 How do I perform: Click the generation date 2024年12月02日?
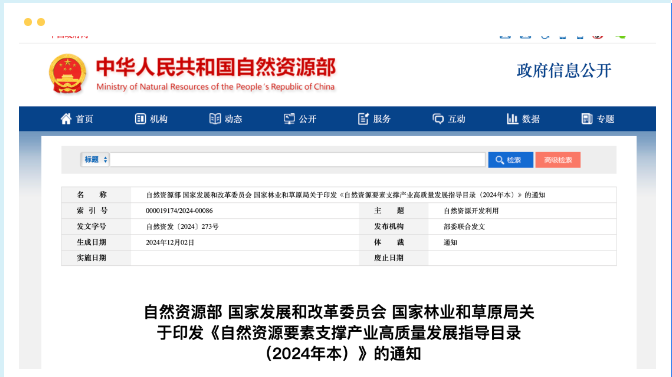pos(170,242)
